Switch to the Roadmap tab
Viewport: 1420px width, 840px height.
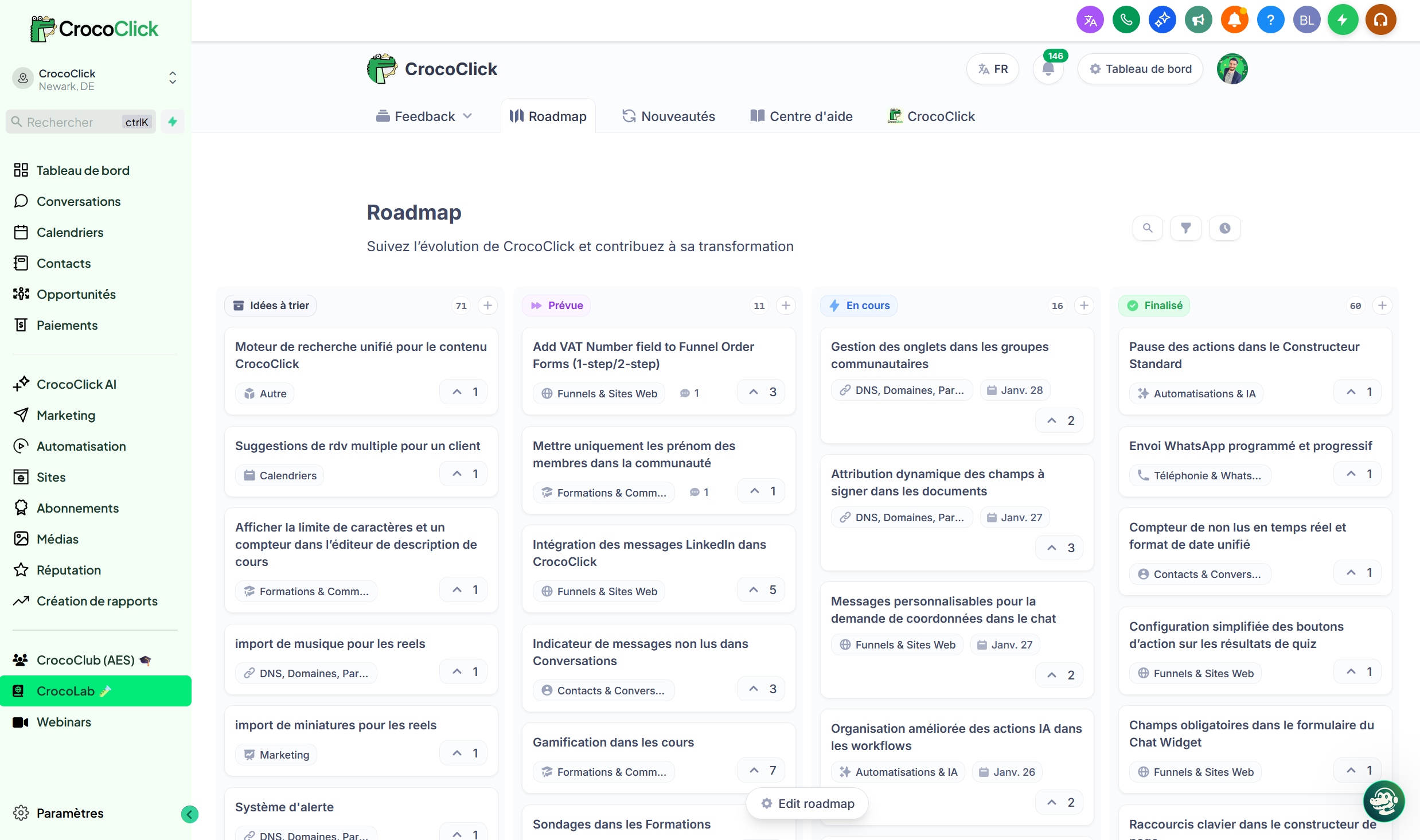548,116
